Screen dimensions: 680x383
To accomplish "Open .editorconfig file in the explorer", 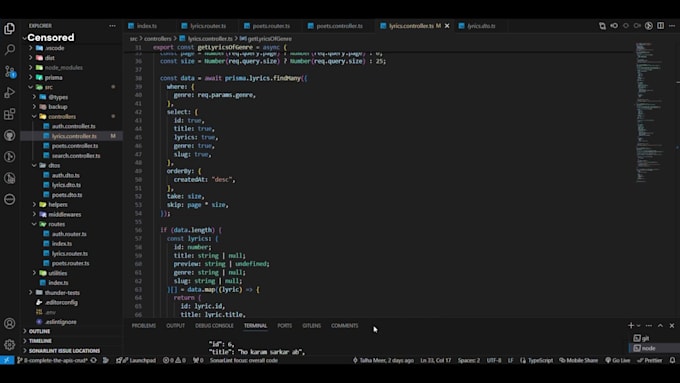I will coord(61,302).
